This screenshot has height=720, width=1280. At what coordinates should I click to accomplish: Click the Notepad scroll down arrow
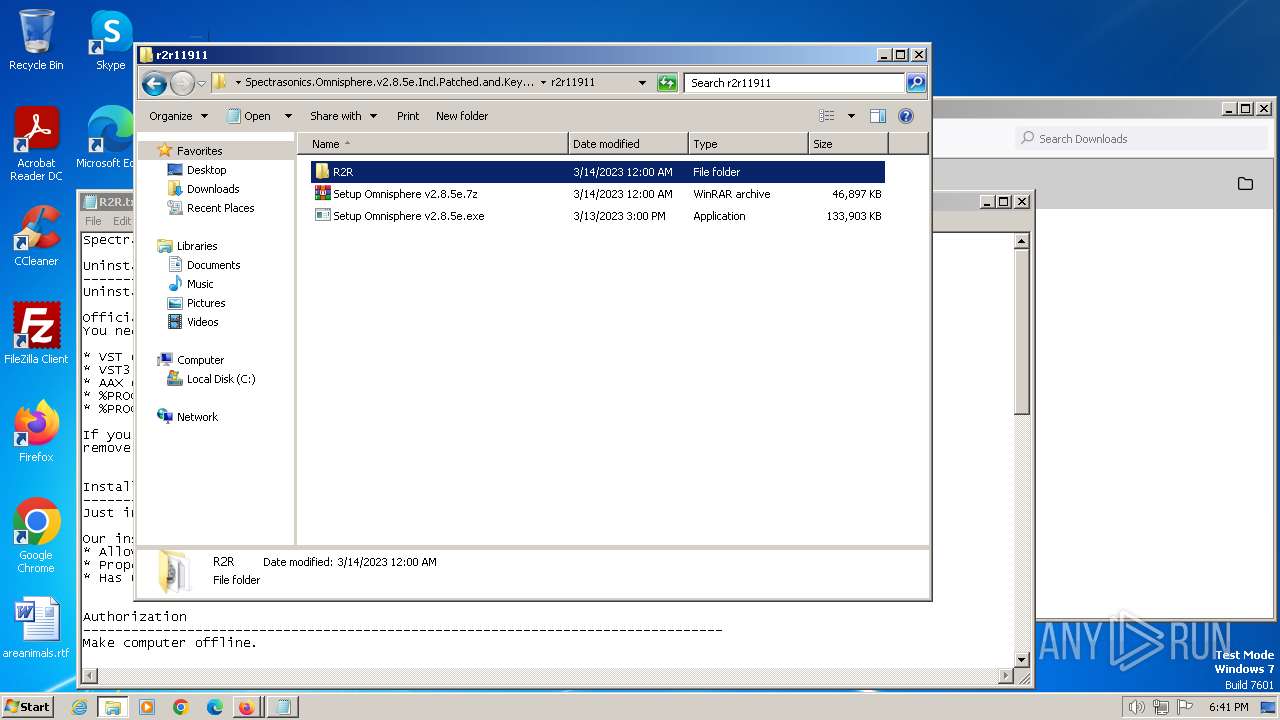tap(1021, 660)
